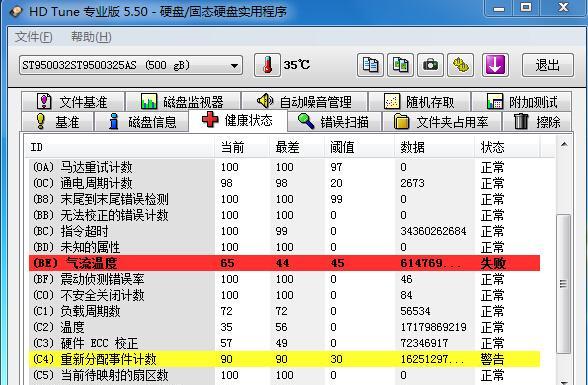Click the 失败 status in the BE row
This screenshot has height=385, width=588.
pyautogui.click(x=493, y=263)
